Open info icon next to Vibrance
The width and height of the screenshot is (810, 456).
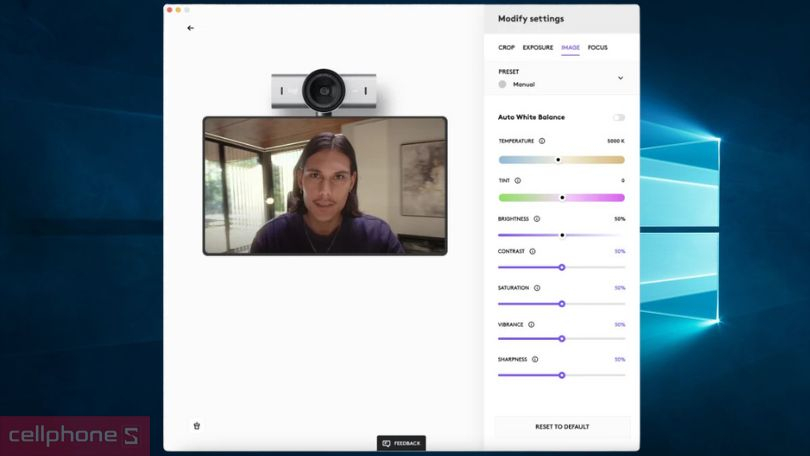click(x=532, y=325)
